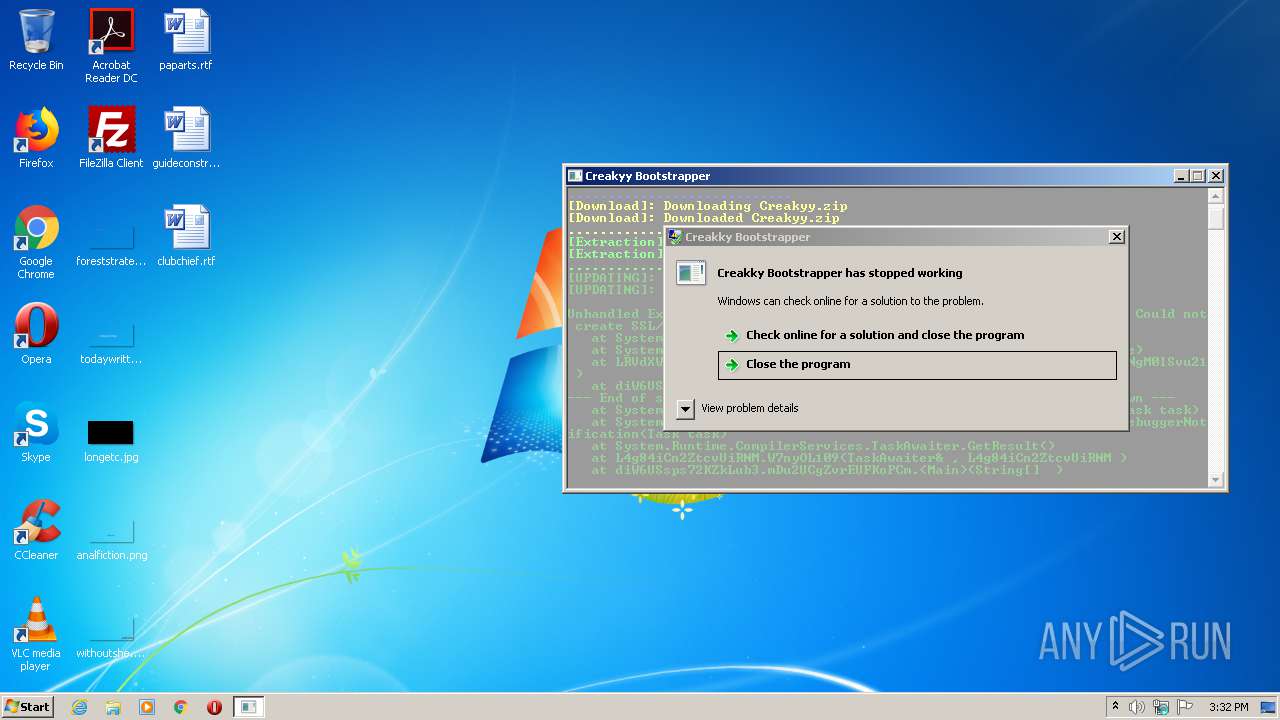Show hidden tray icons arrow

(x=1115, y=707)
